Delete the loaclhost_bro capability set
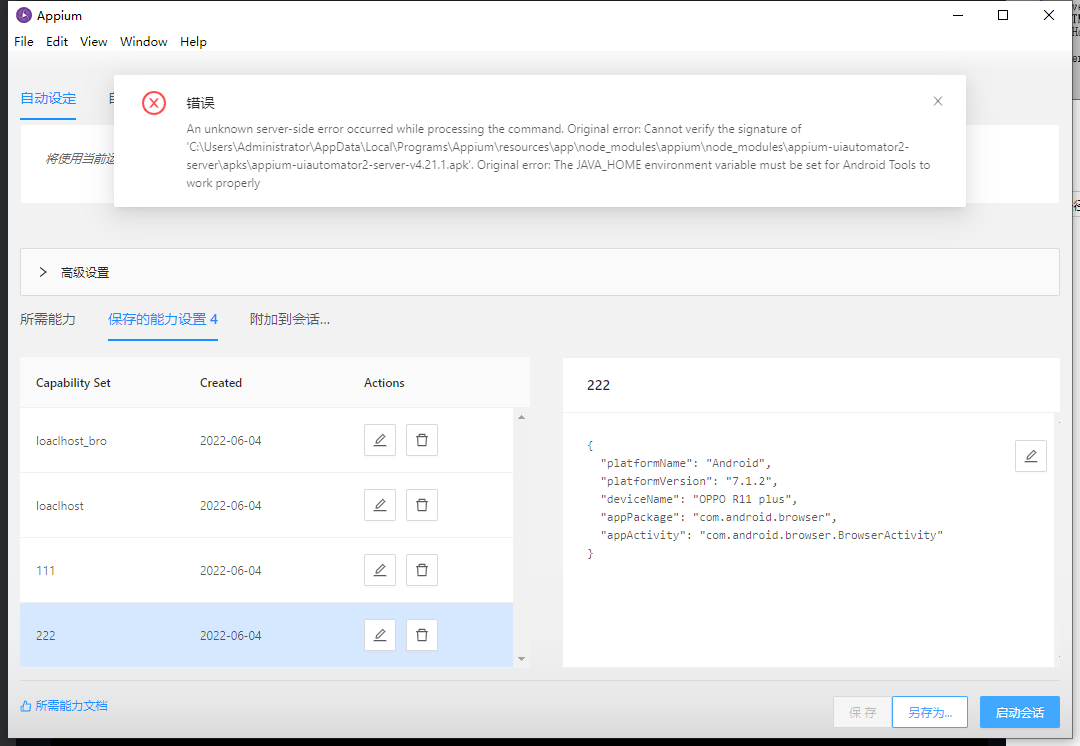Viewport: 1080px width, 746px height. (x=422, y=440)
